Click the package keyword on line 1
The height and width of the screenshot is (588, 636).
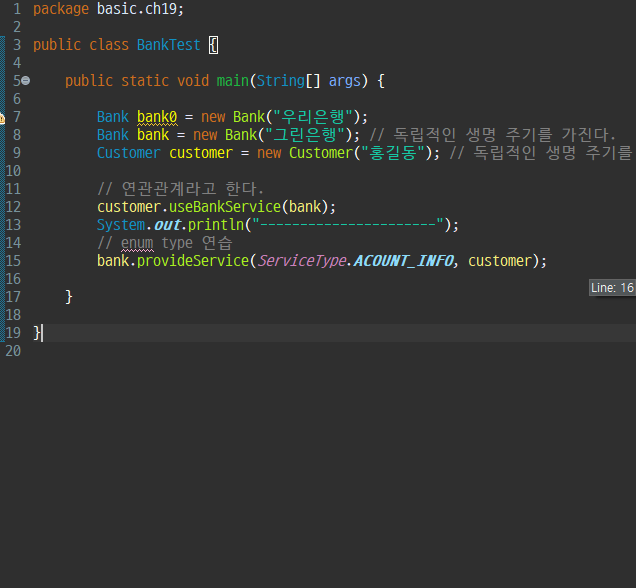coord(61,9)
